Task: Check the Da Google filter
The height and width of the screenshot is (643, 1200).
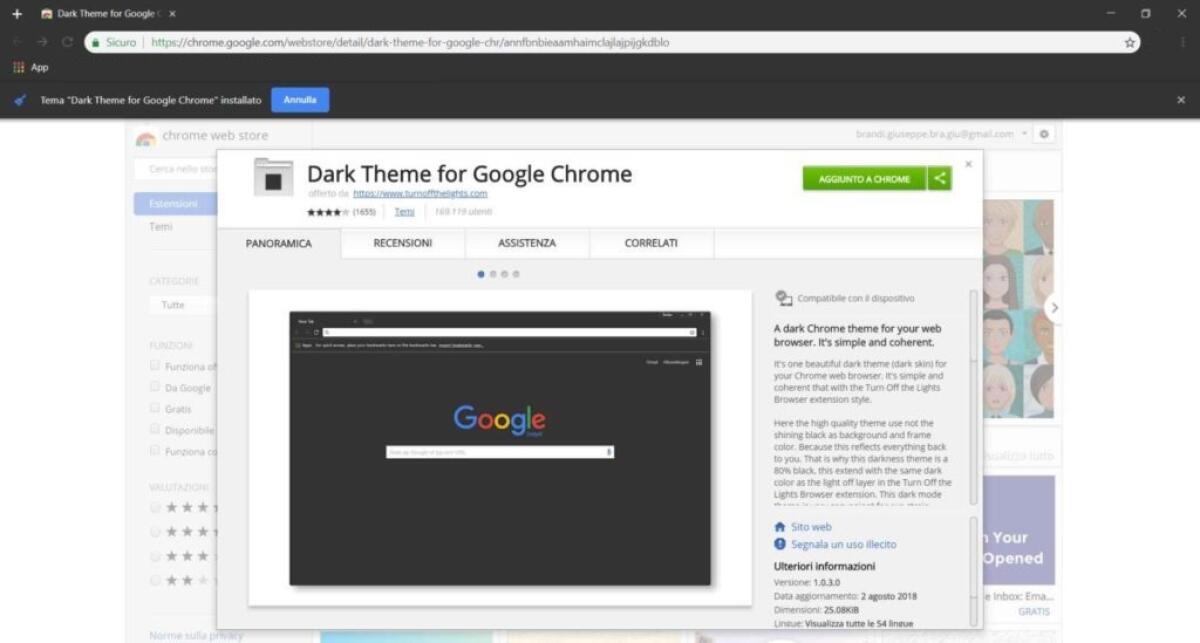Action: coord(155,387)
